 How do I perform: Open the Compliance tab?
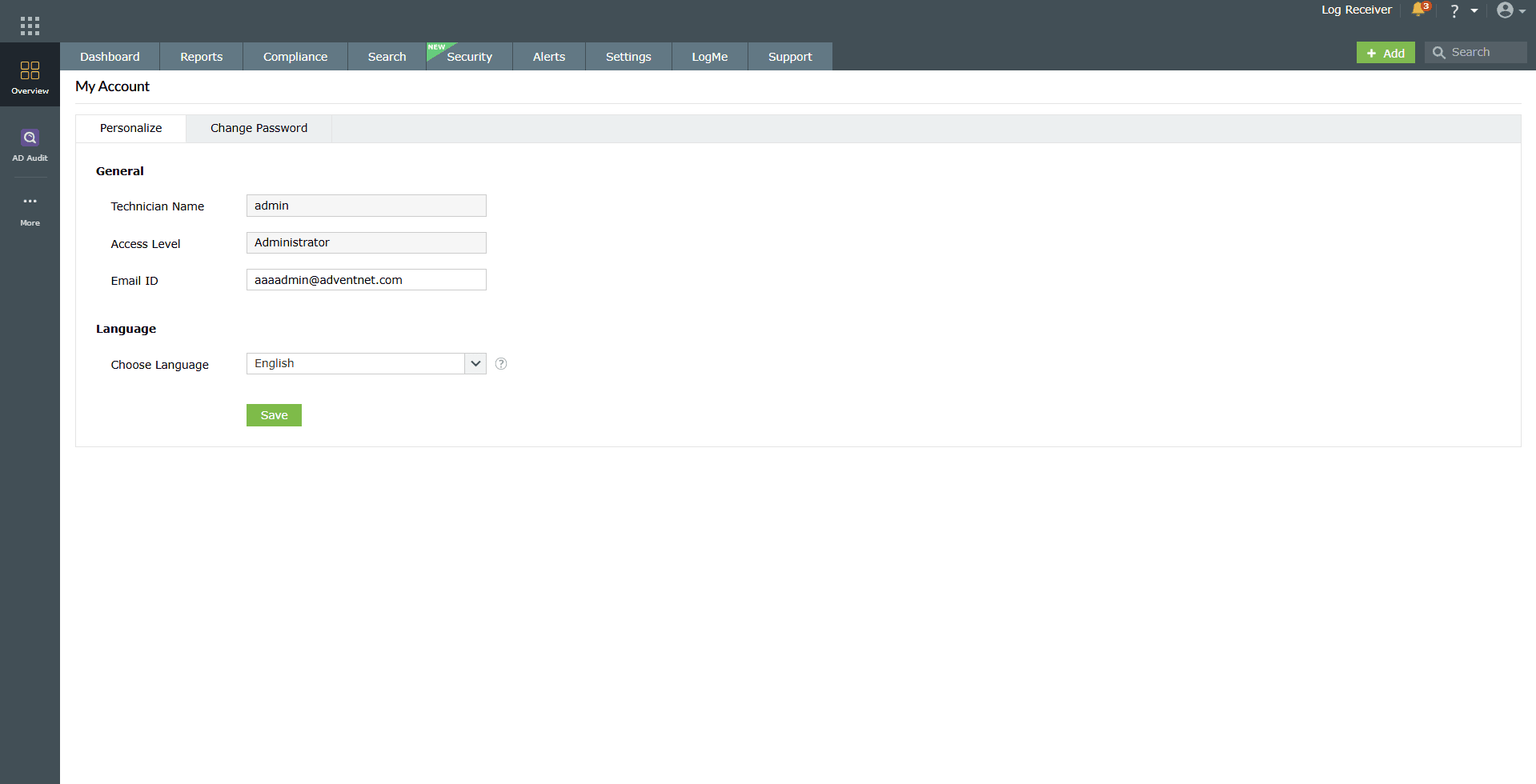pyautogui.click(x=295, y=57)
